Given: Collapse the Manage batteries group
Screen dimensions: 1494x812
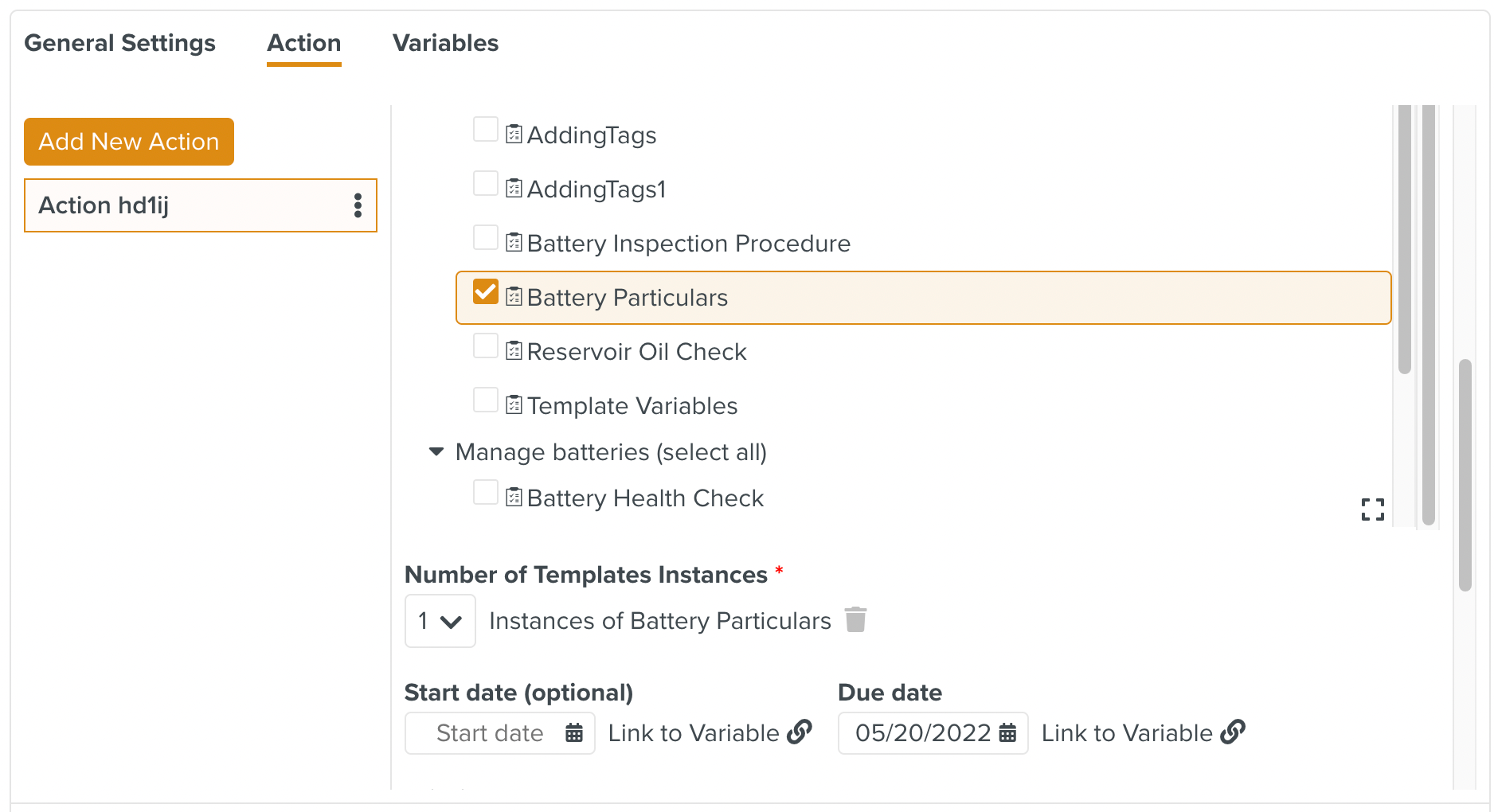Looking at the screenshot, I should 436,452.
